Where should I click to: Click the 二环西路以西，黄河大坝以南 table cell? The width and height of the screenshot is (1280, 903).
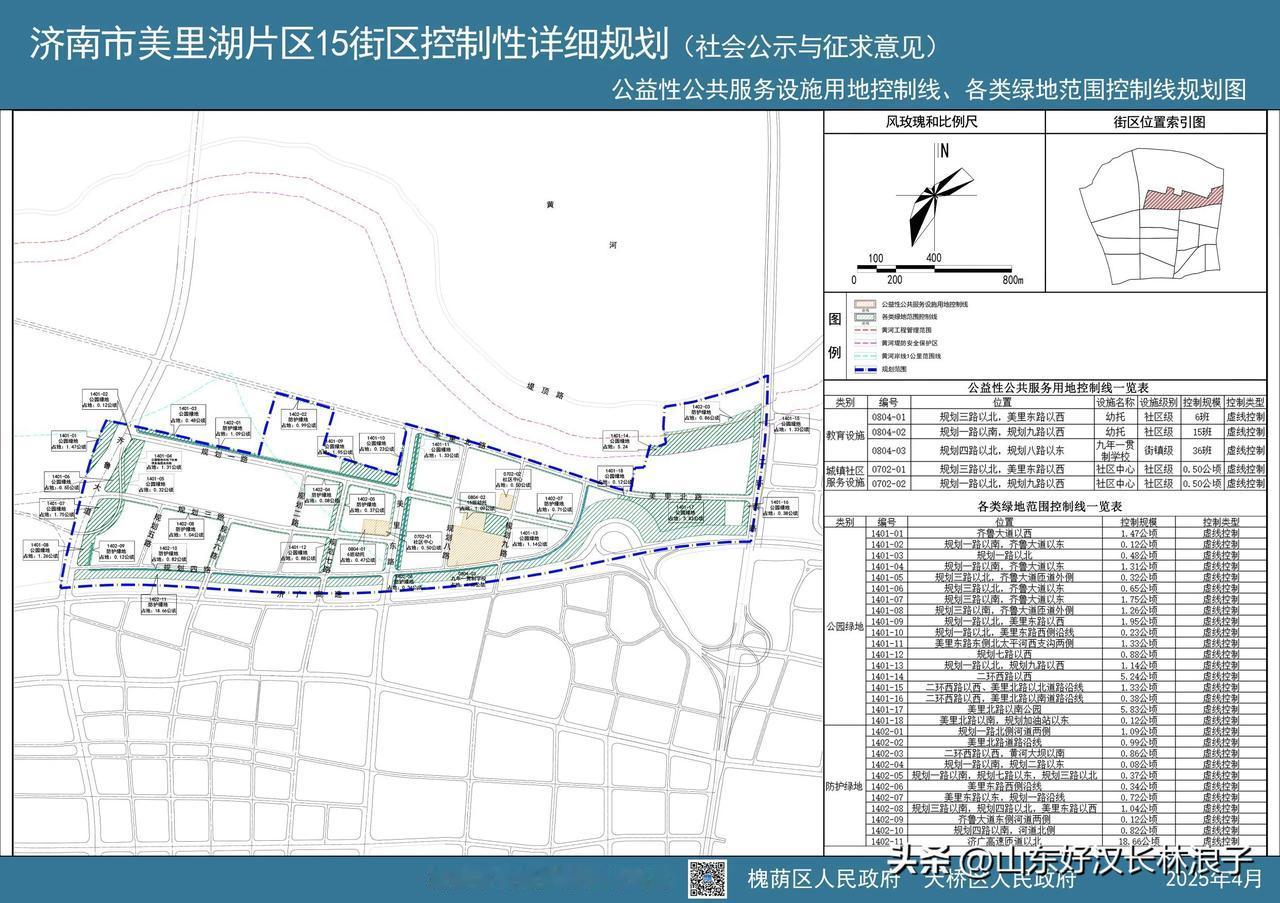click(x=1003, y=753)
